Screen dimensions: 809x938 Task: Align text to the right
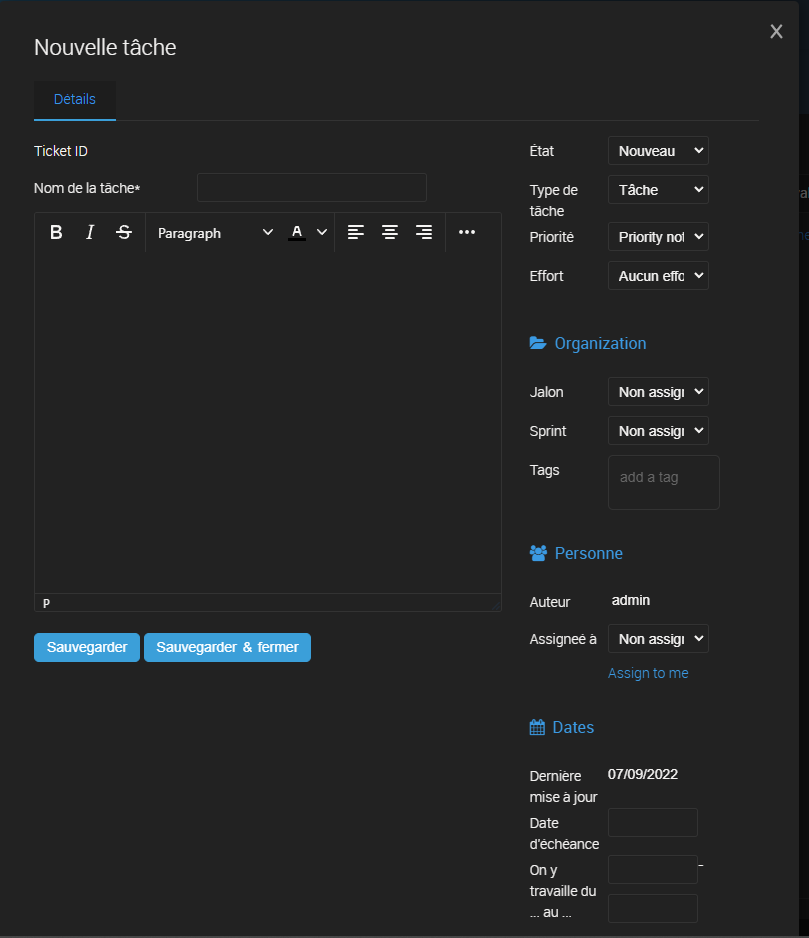[x=423, y=232]
